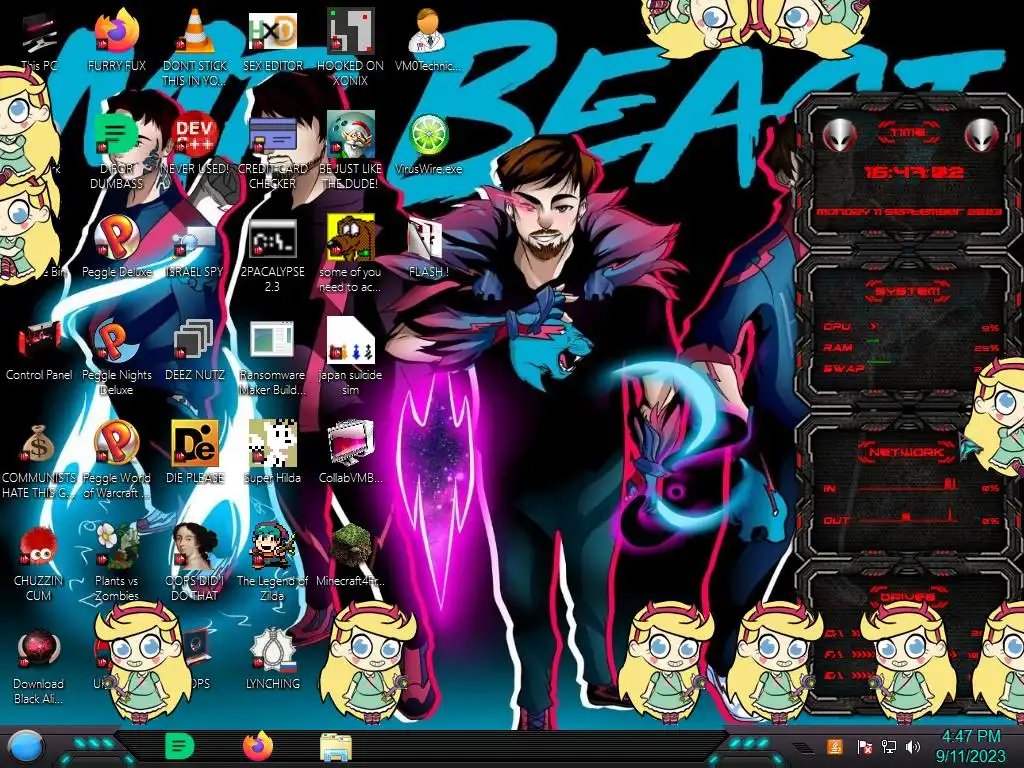Click the Java update tray icon
Screen dimensions: 1024x768
click(x=835, y=746)
